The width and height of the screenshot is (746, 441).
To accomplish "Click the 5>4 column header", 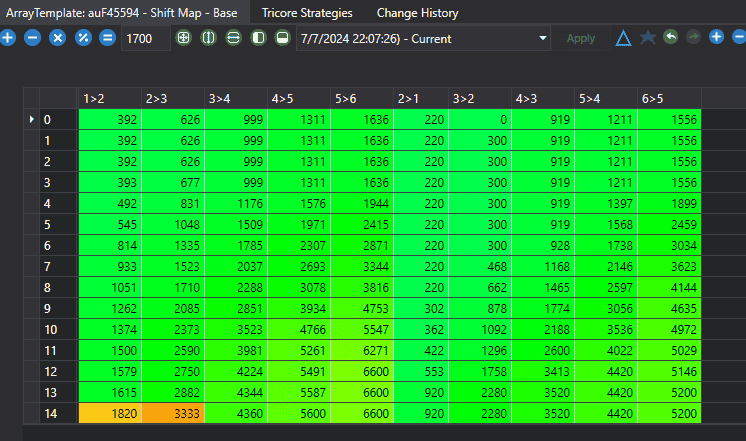I will tap(606, 98).
